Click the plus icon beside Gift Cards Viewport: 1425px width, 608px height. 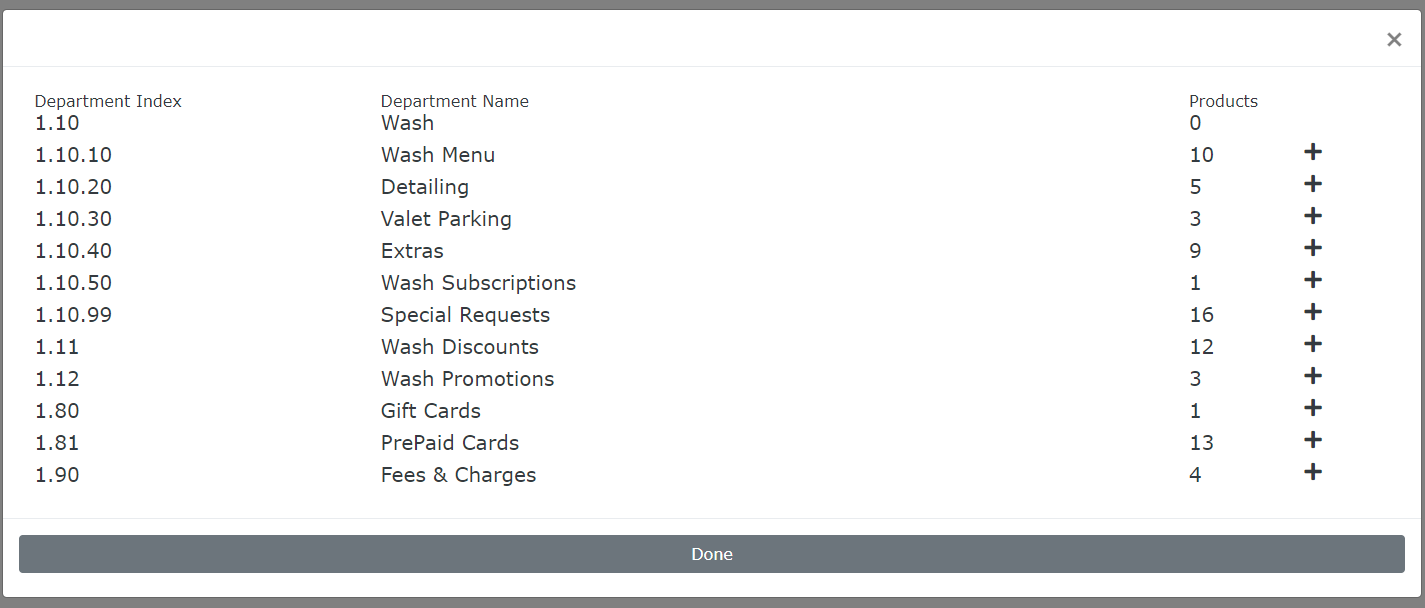(x=1313, y=408)
